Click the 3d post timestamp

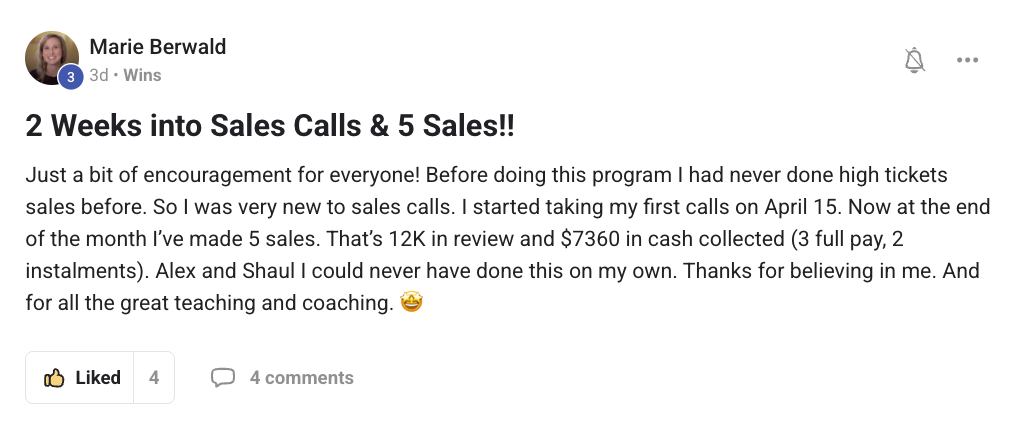(99, 75)
